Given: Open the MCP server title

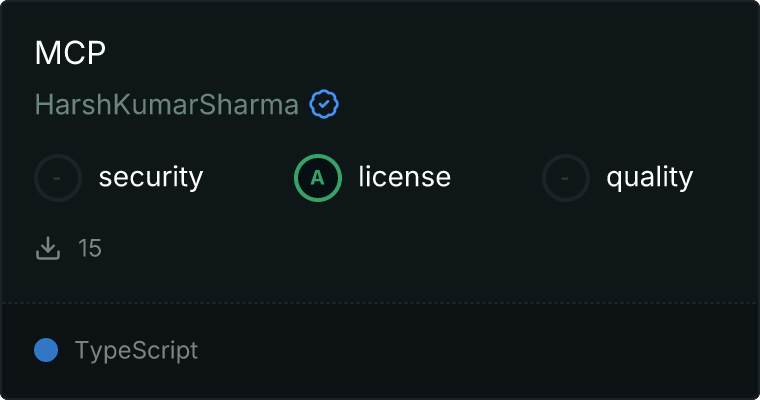Looking at the screenshot, I should point(70,52).
